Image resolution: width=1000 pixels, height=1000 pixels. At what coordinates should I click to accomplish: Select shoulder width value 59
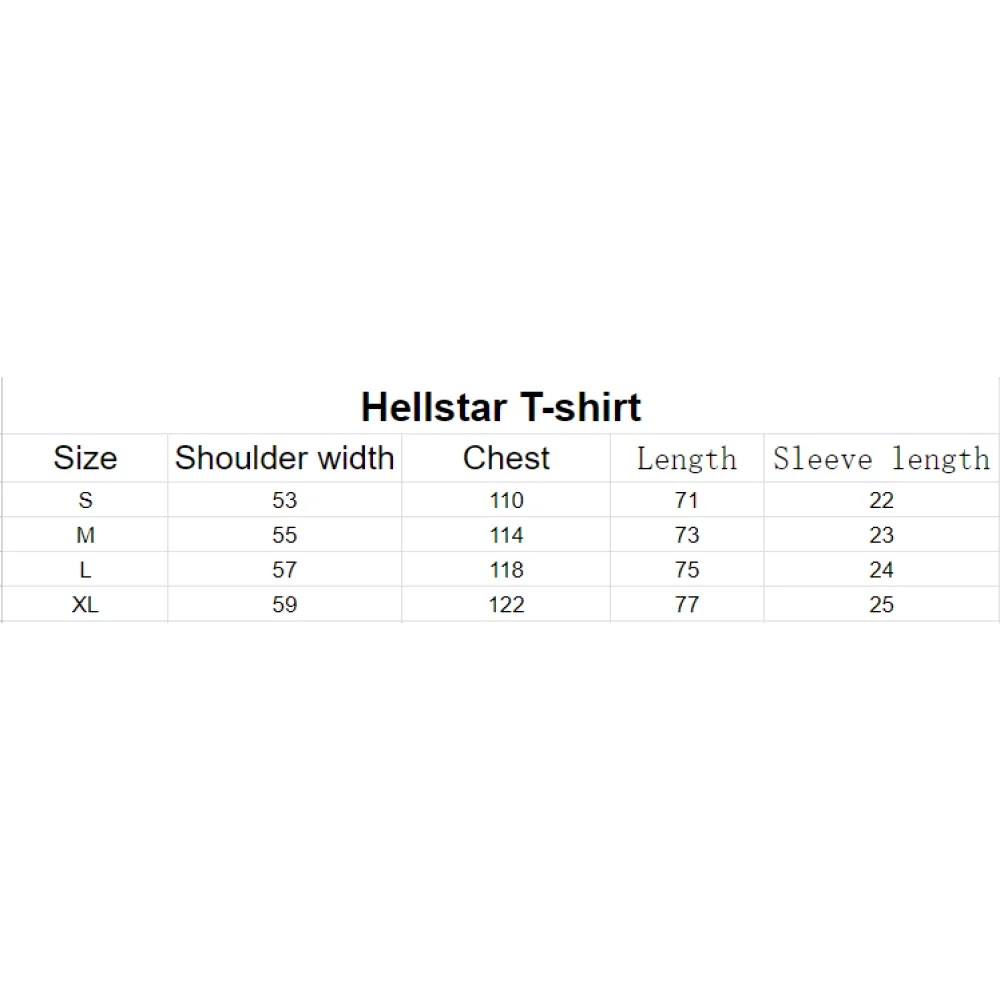(284, 604)
